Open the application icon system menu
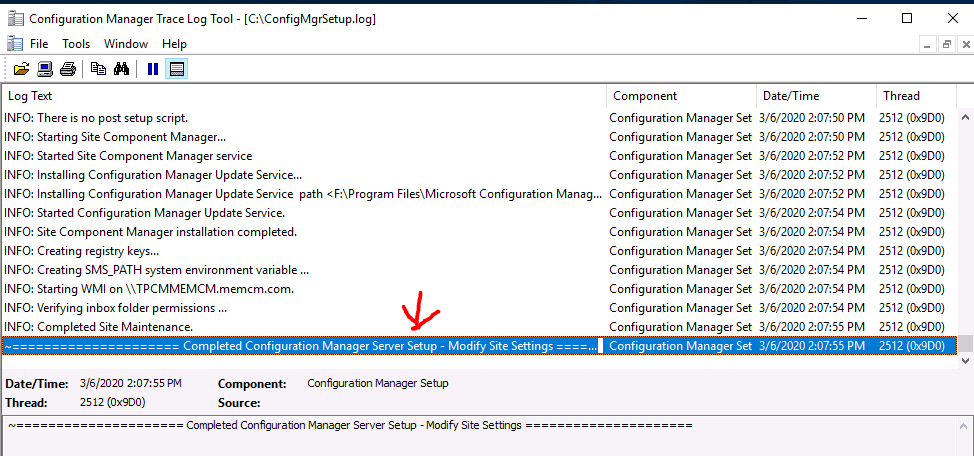 pos(15,19)
